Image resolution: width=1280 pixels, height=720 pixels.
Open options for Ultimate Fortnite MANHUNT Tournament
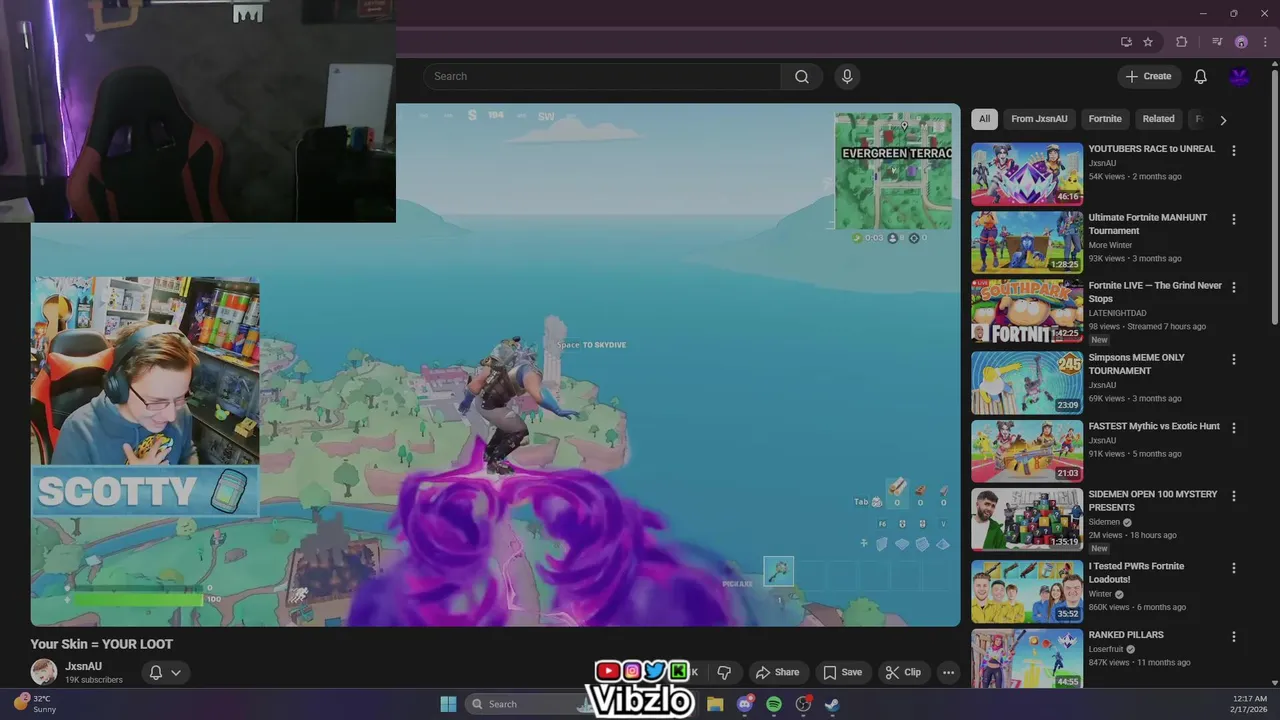tap(1233, 219)
